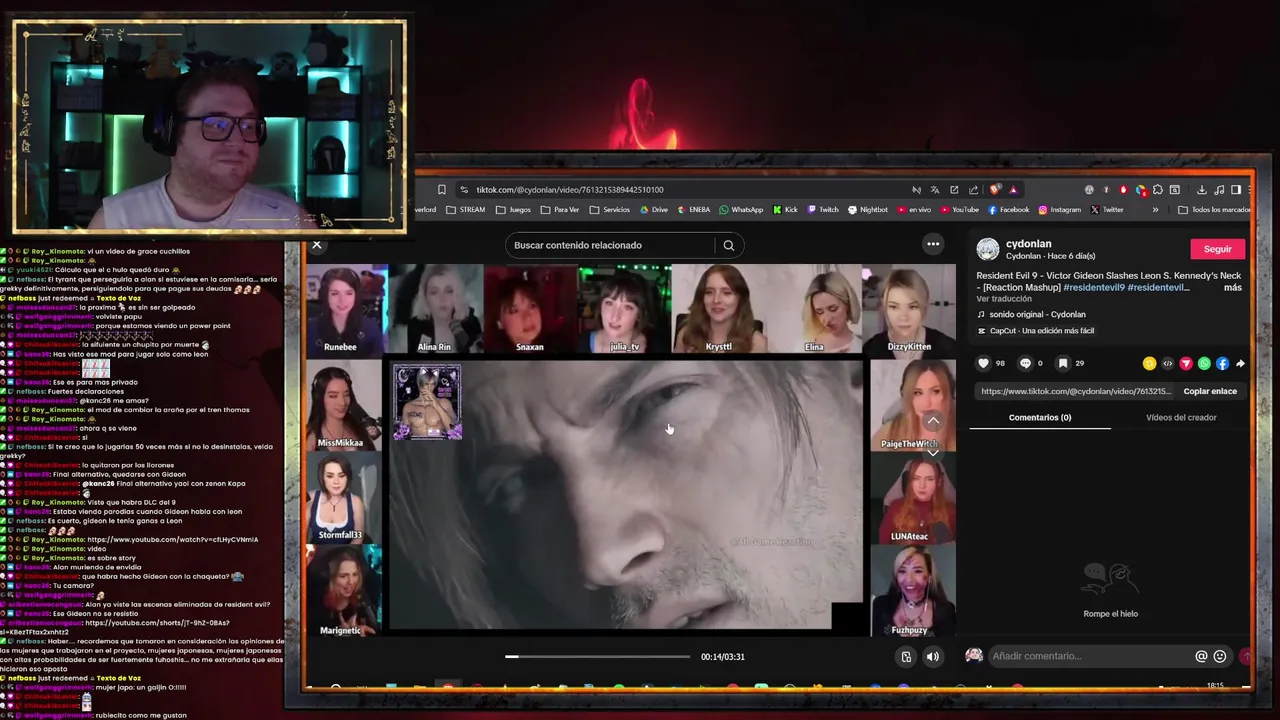
Task: Click the share page icon in address bar
Action: point(973,190)
